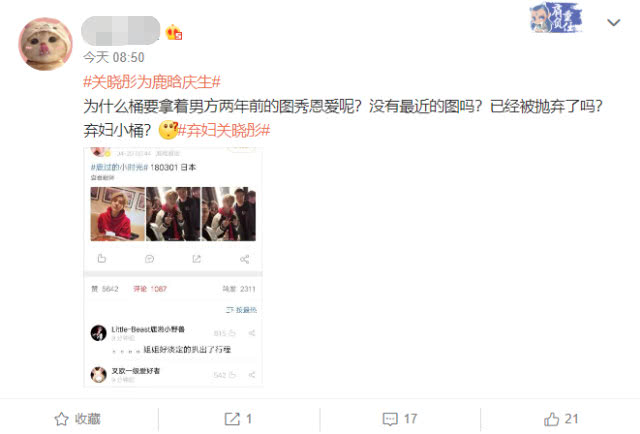Click the post timestamp 今天 08:50
The image size is (640, 434).
tap(114, 57)
